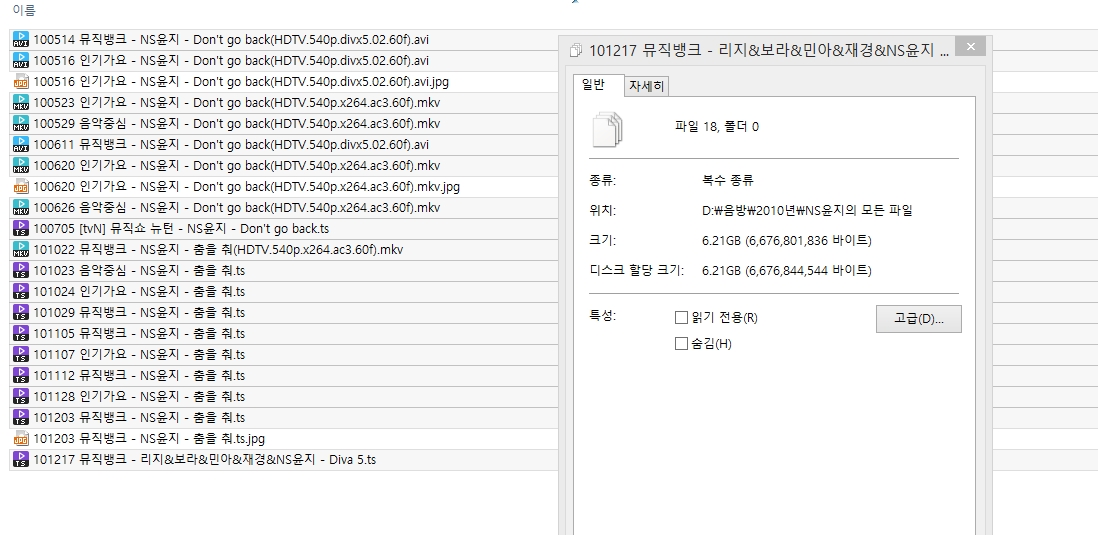Screen dimensions: 1098x535
Task: Click the MKV icon of 101022 뮤직뱅크 file
Action: click(x=21, y=250)
